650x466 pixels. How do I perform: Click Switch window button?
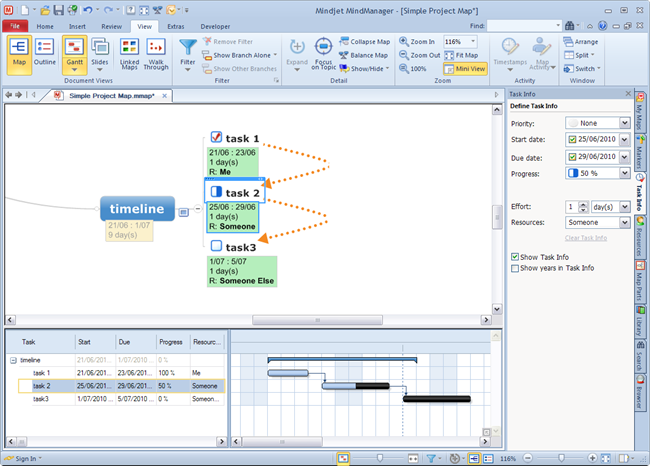(x=581, y=68)
